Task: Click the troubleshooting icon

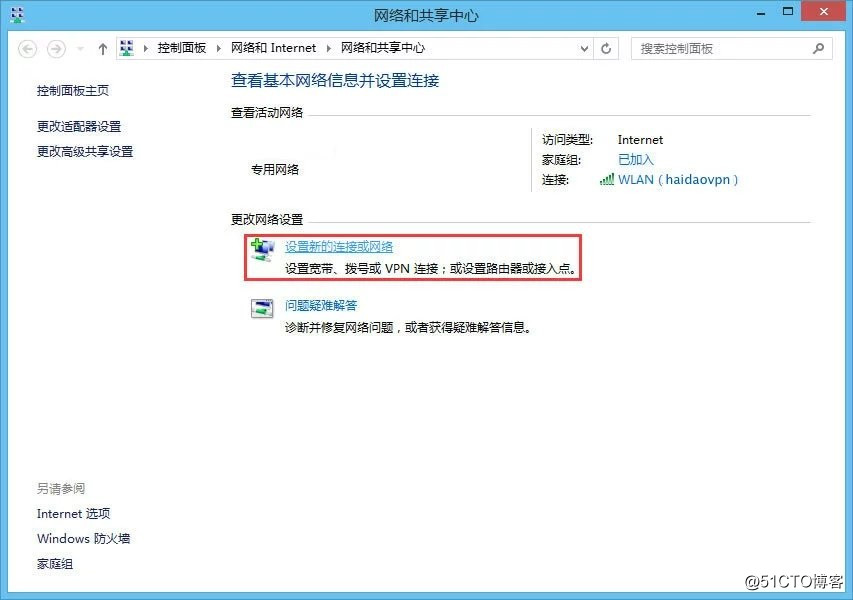Action: pyautogui.click(x=262, y=308)
